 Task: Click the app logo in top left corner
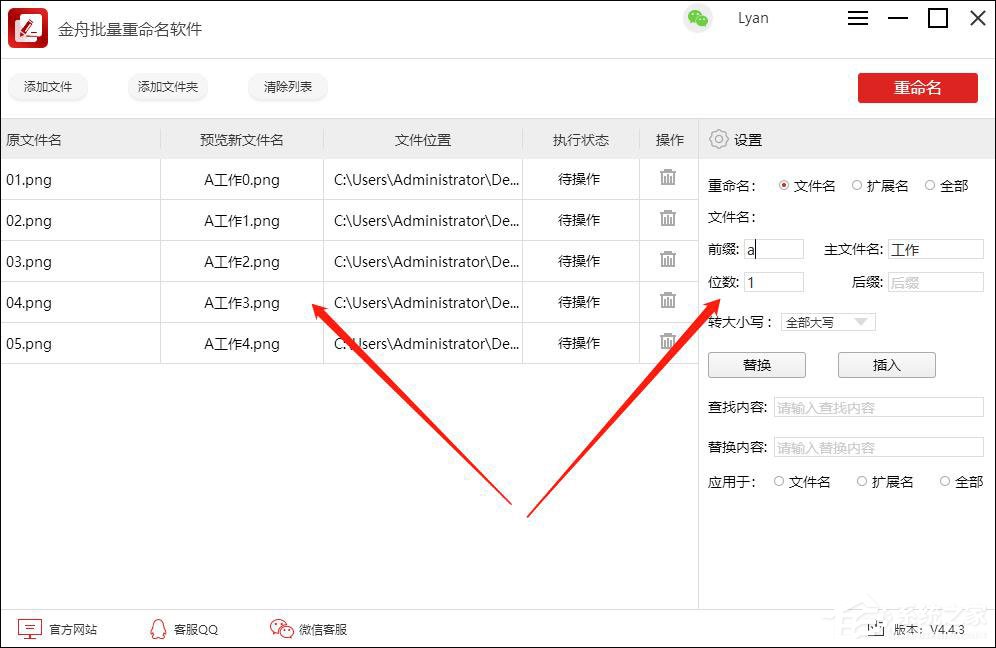coord(28,28)
